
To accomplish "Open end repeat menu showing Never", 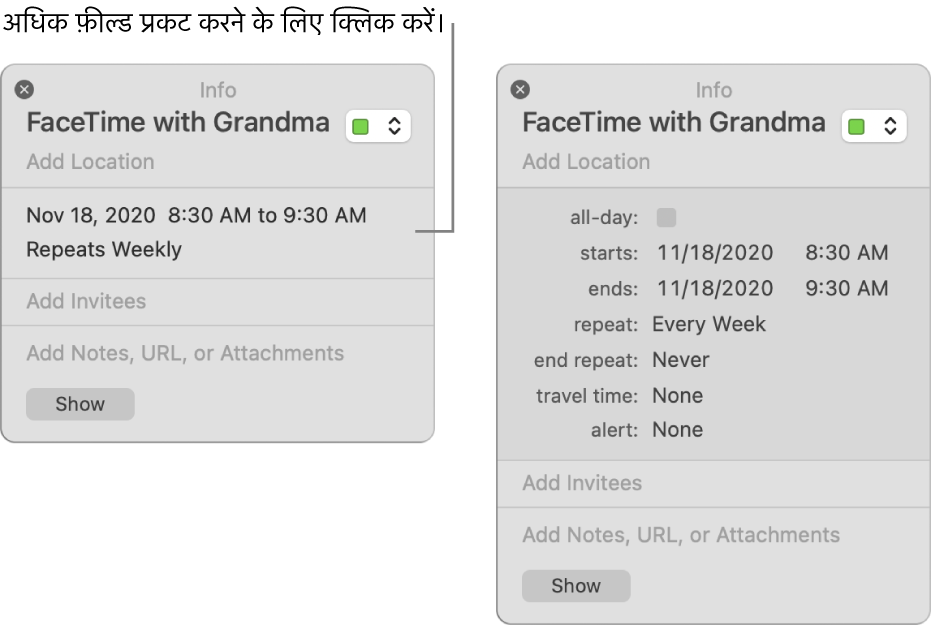I will [x=680, y=360].
